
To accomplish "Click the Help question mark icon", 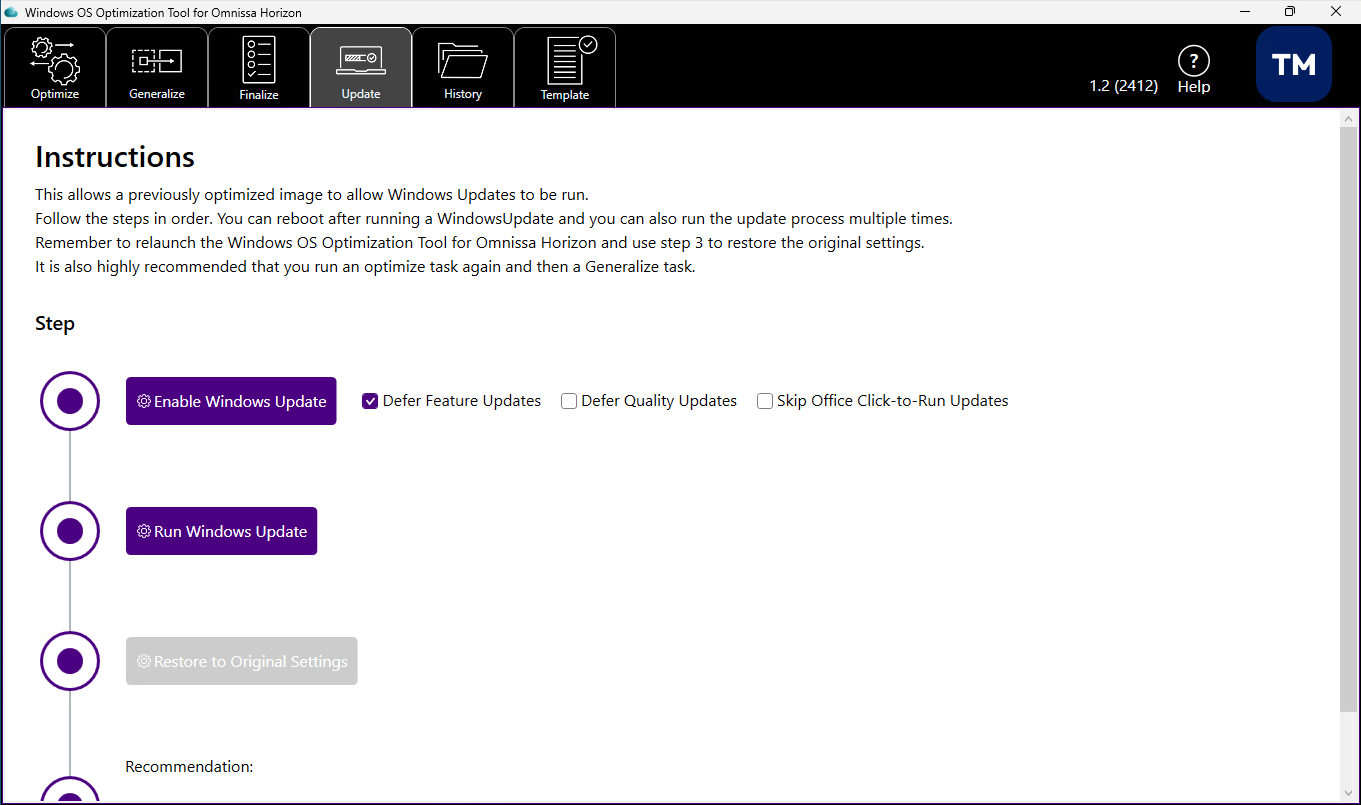I will tap(1194, 62).
